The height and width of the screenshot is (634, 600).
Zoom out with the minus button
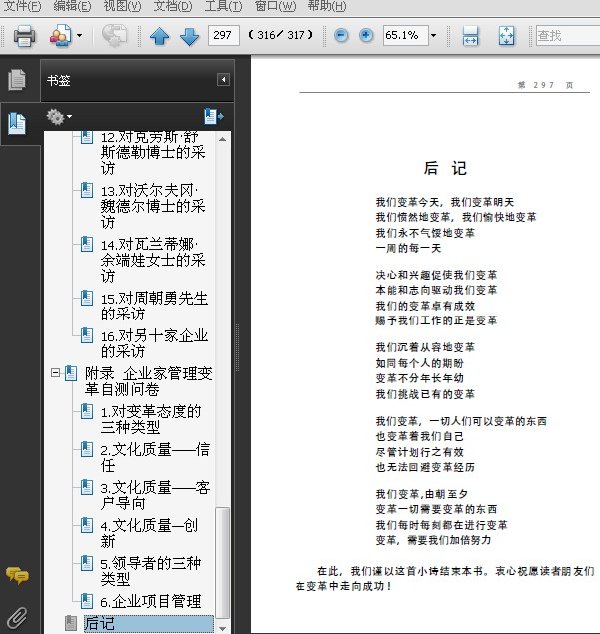point(341,36)
